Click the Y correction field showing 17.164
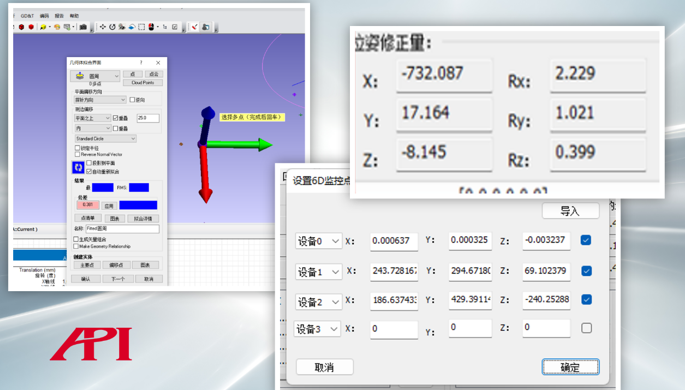The width and height of the screenshot is (685, 390). (x=444, y=114)
